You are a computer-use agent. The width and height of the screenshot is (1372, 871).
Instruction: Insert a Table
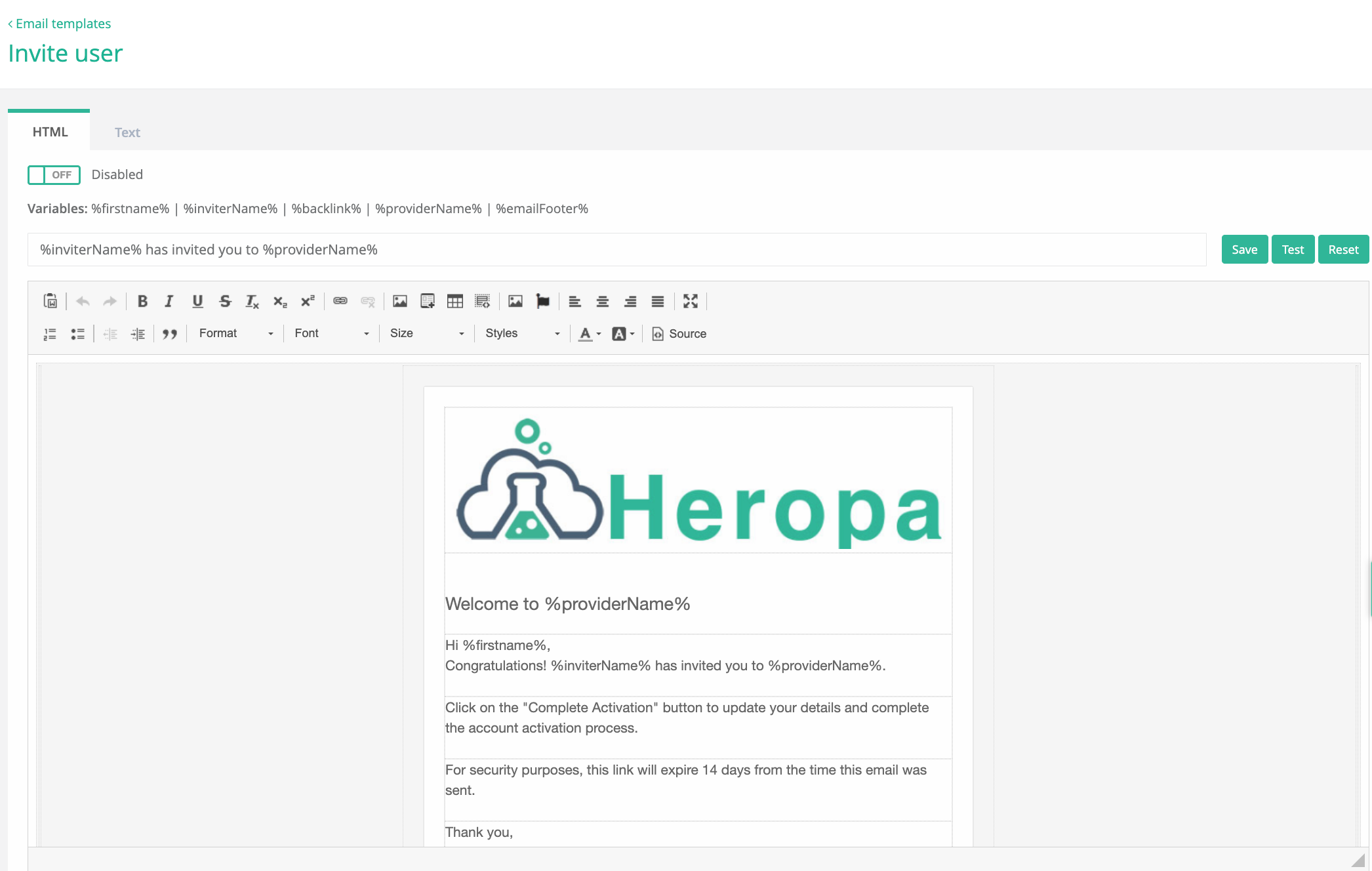click(x=455, y=301)
